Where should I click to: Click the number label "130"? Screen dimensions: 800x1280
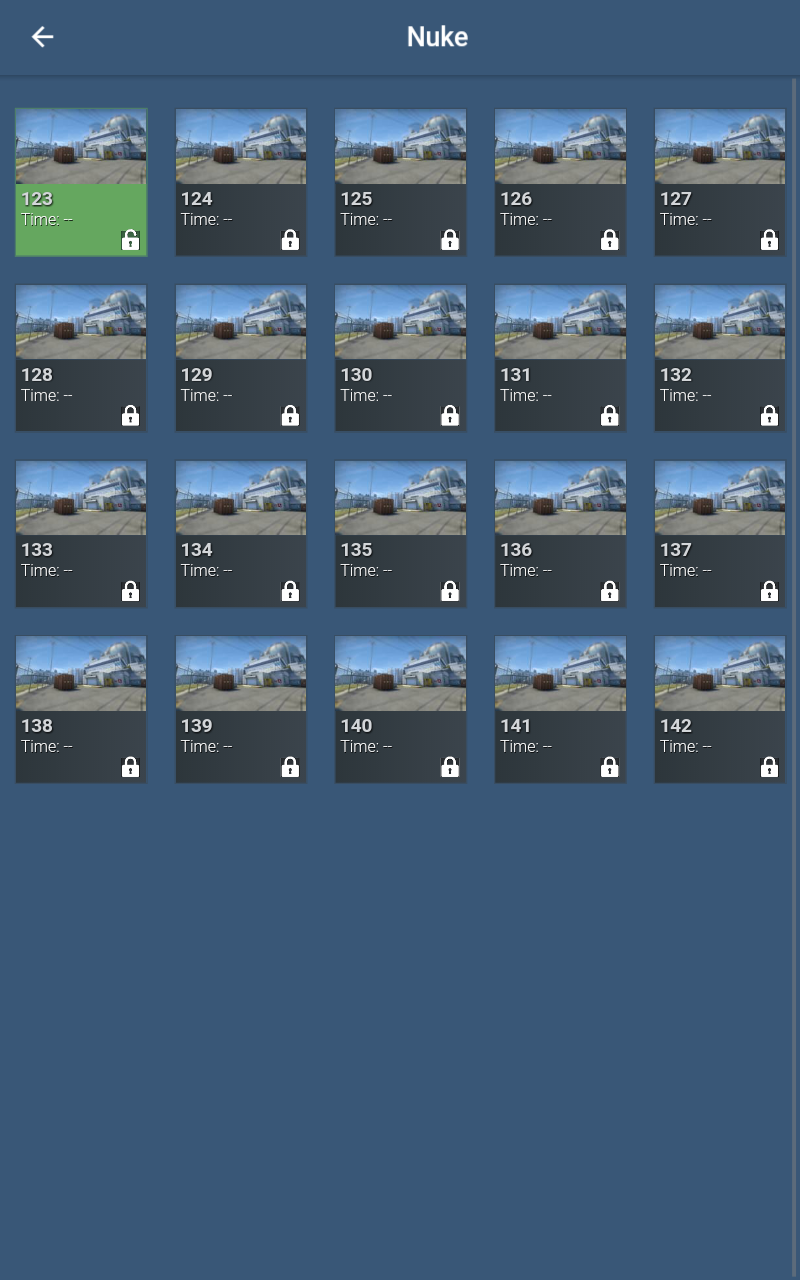[356, 375]
